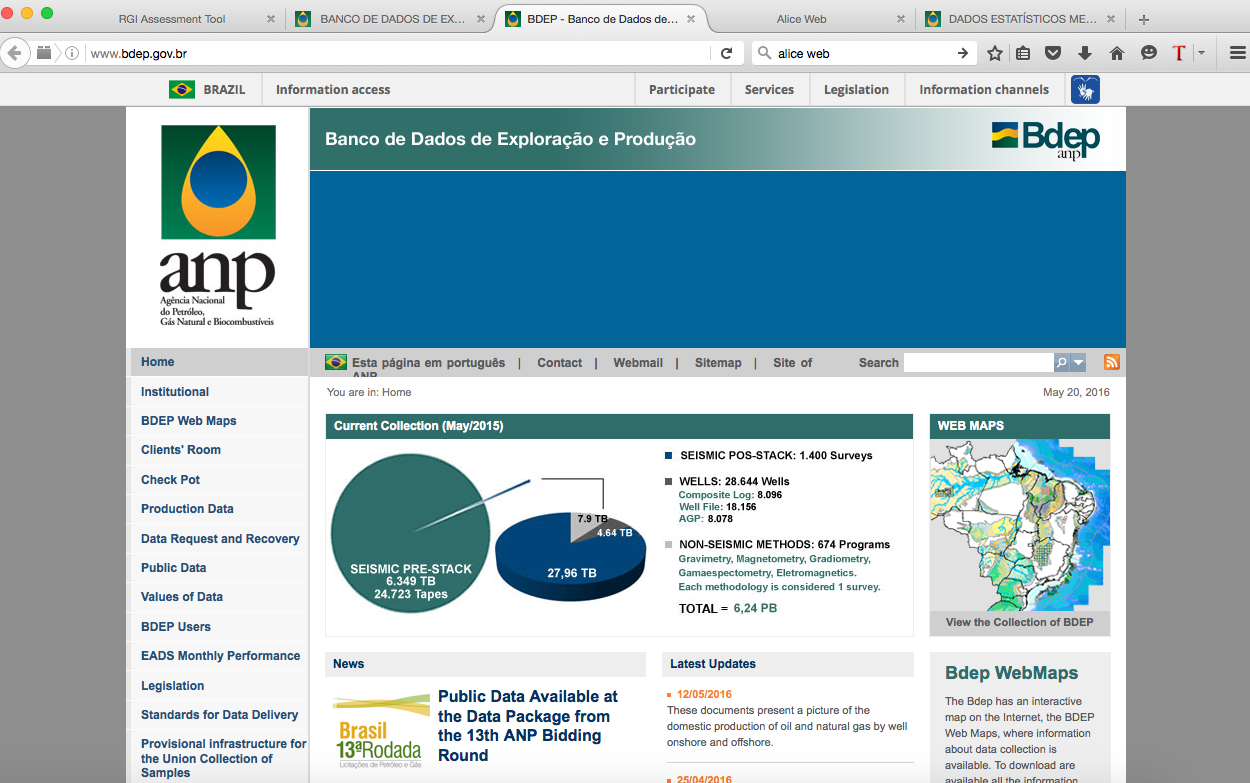Viewport: 1250px width, 783px height.
Task: Click the address bar showing www.bdep.gov.br
Action: 398,53
